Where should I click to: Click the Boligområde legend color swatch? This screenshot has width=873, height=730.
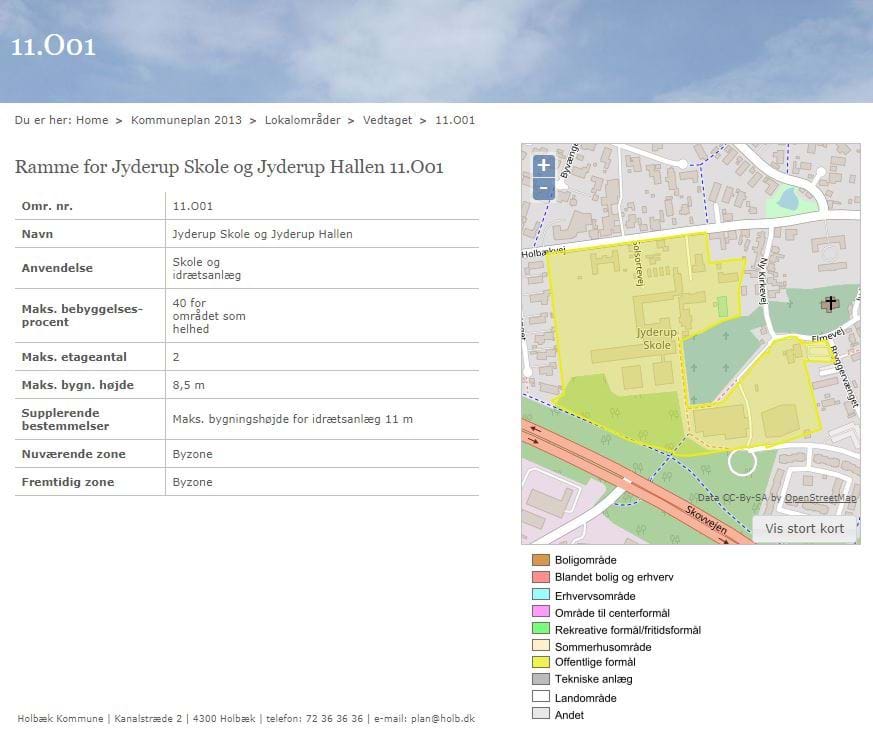point(541,560)
